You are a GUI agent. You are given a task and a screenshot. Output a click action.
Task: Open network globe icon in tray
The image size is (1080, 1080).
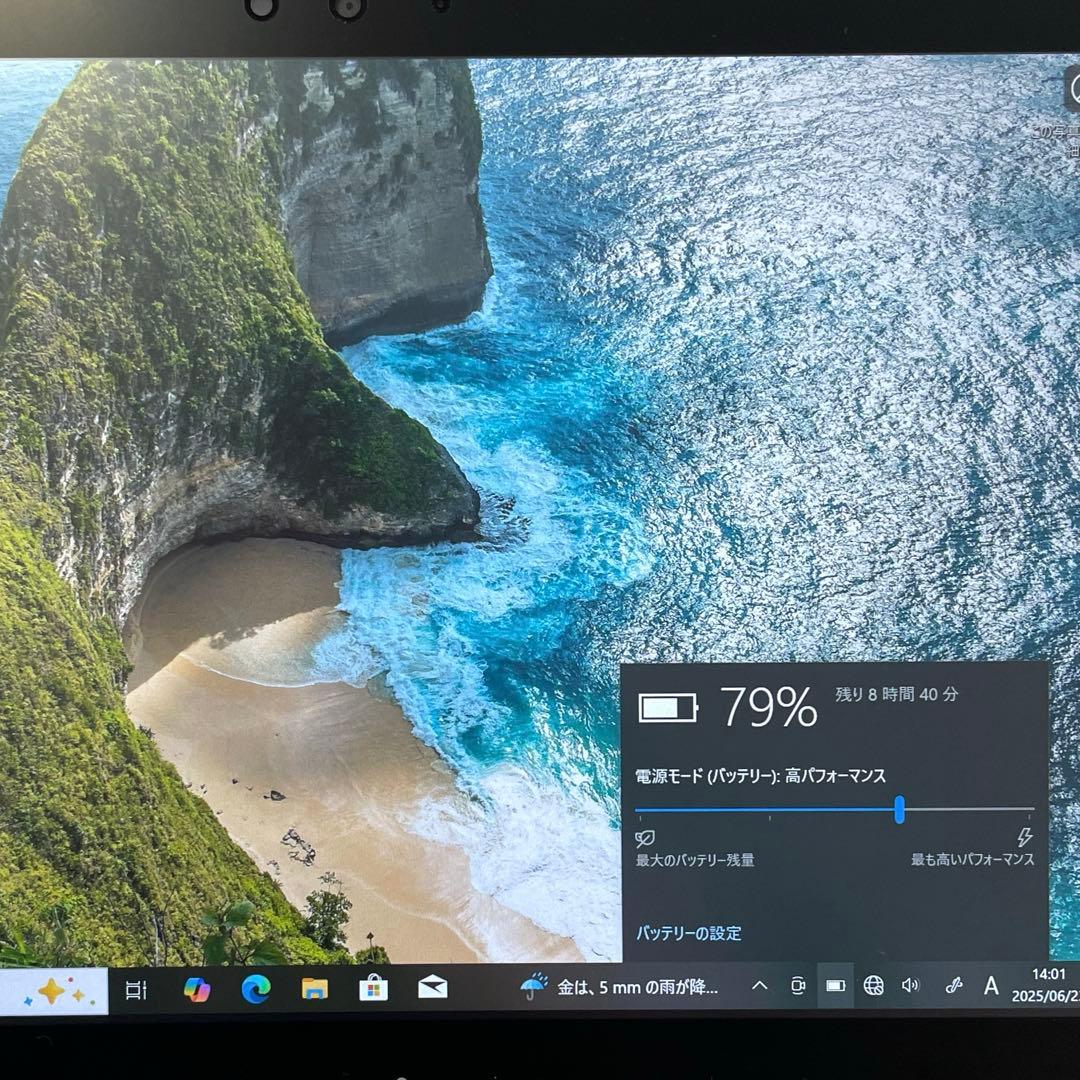coord(873,986)
